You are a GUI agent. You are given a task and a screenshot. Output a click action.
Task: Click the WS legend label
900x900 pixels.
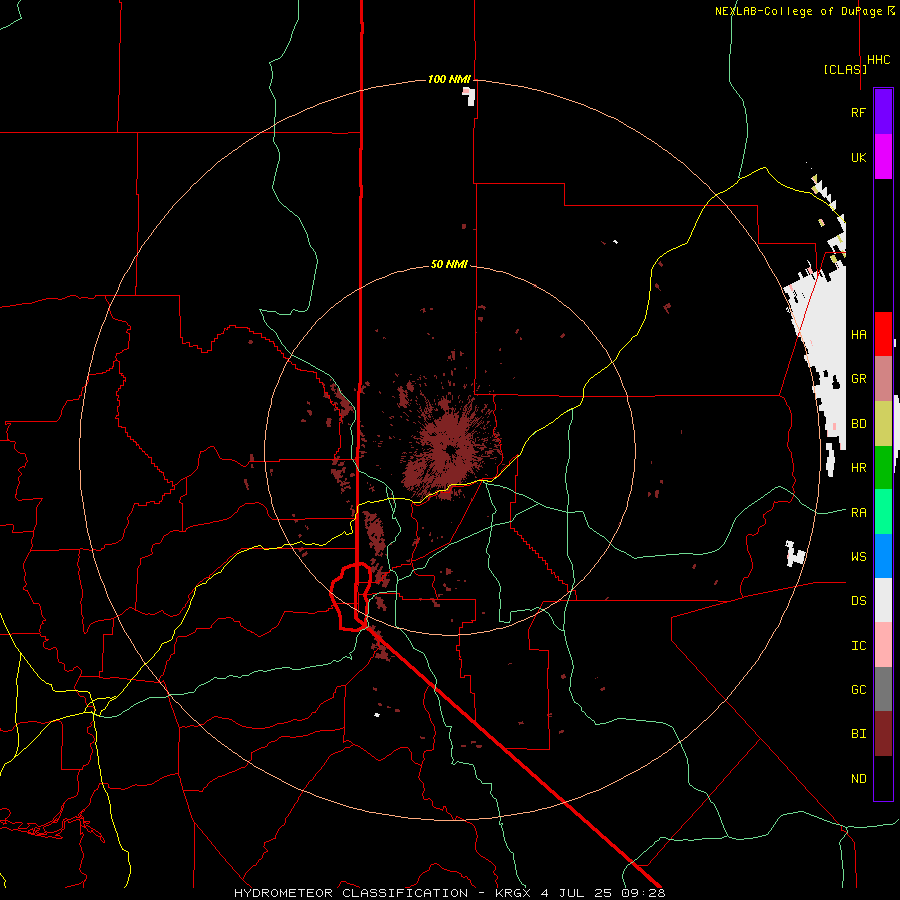click(858, 557)
